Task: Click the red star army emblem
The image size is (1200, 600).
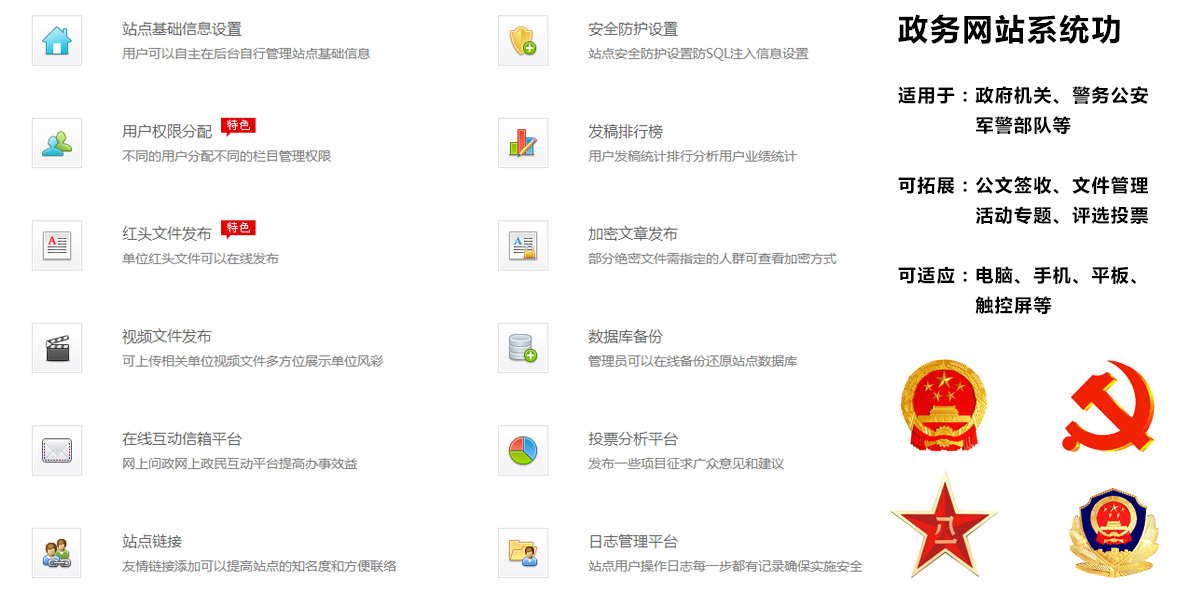Action: [x=943, y=525]
